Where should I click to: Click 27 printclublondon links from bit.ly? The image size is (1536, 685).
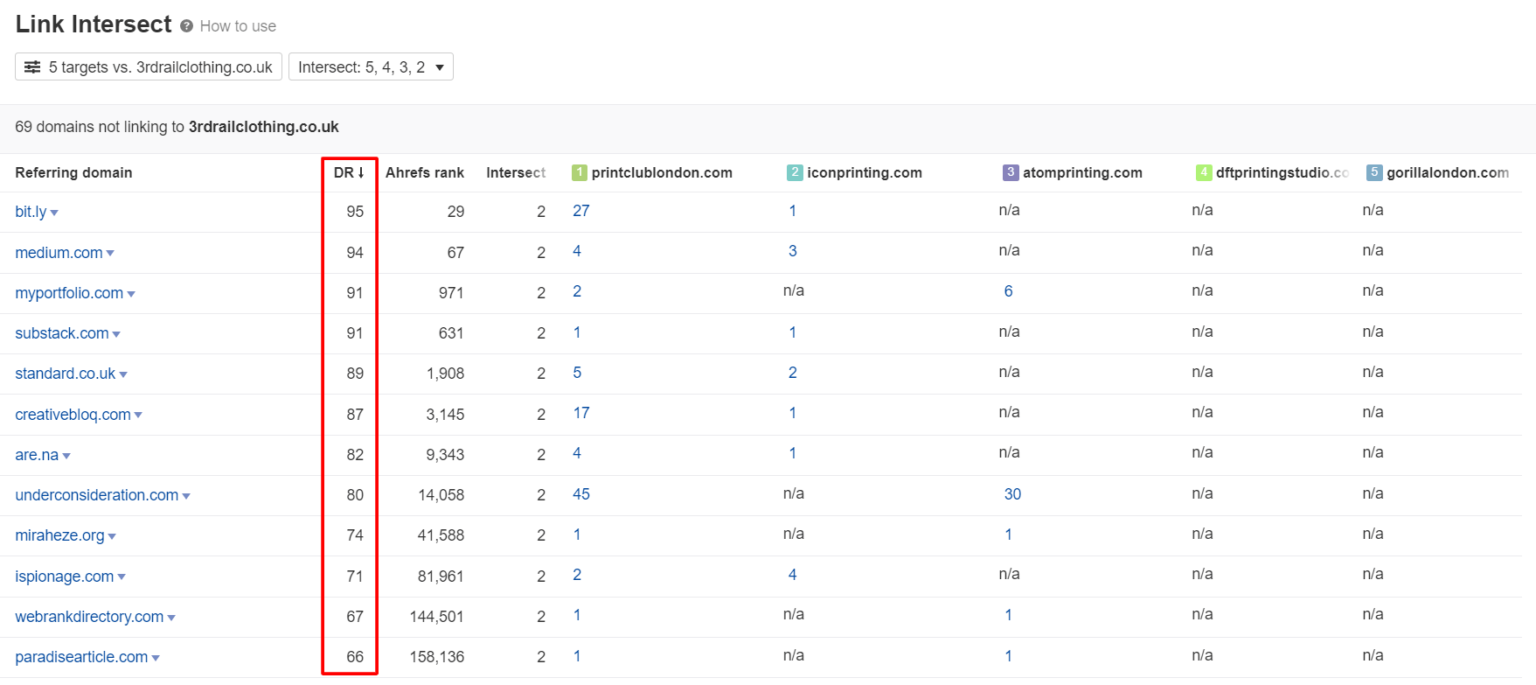(581, 211)
